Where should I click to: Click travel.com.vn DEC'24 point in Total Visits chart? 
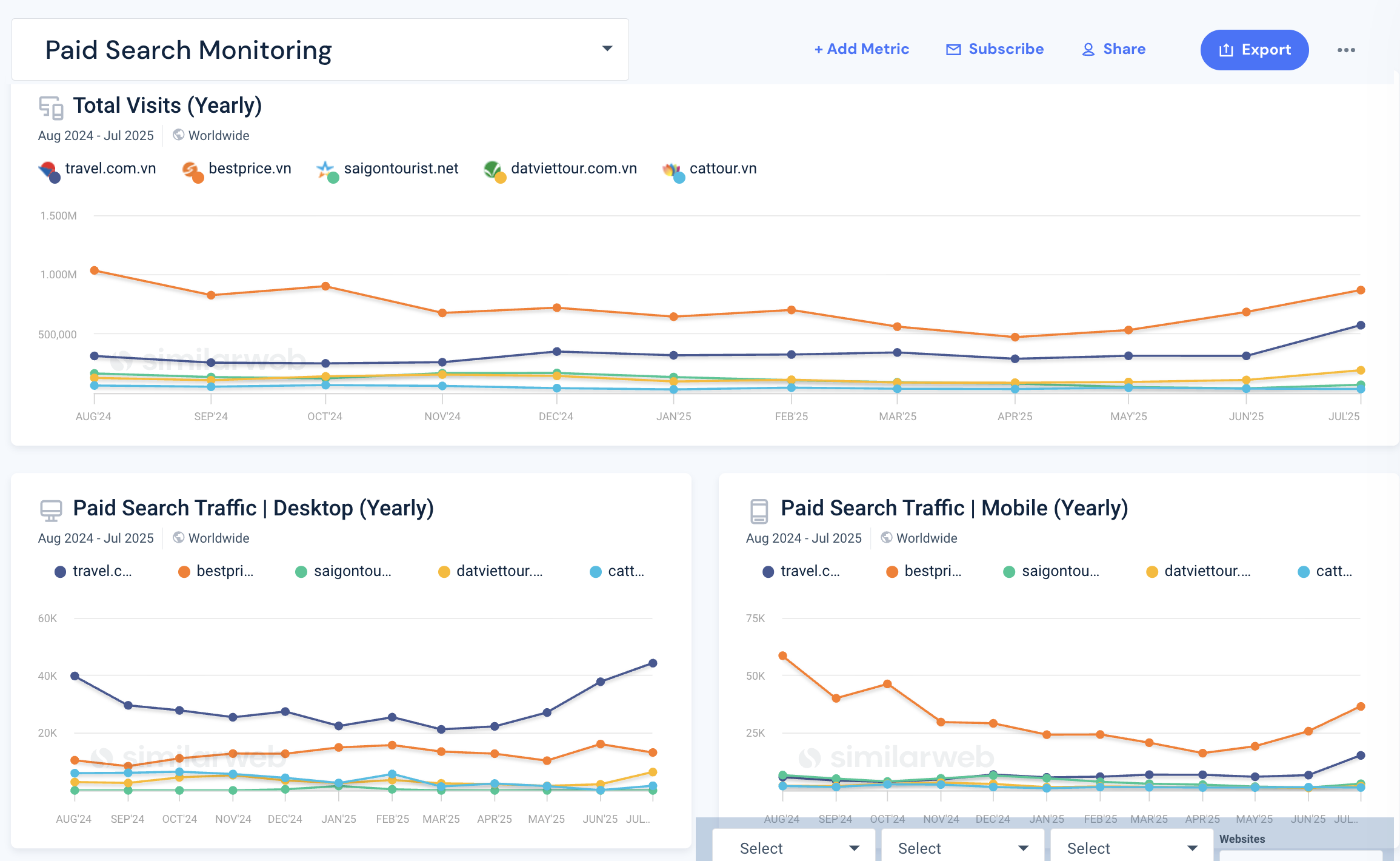tap(556, 352)
